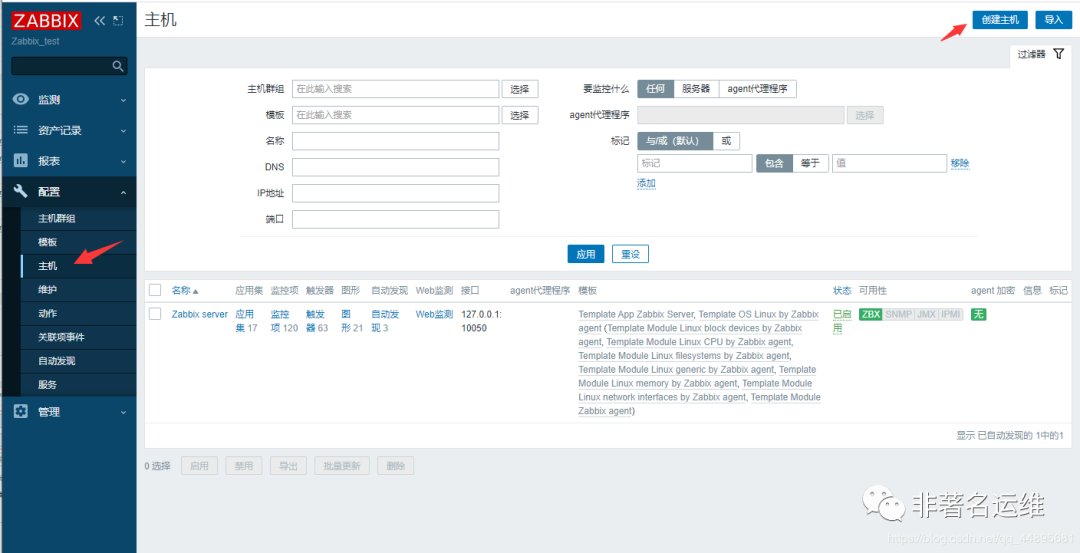Click the 应用 filter button
The width and height of the screenshot is (1080, 553).
click(x=586, y=254)
